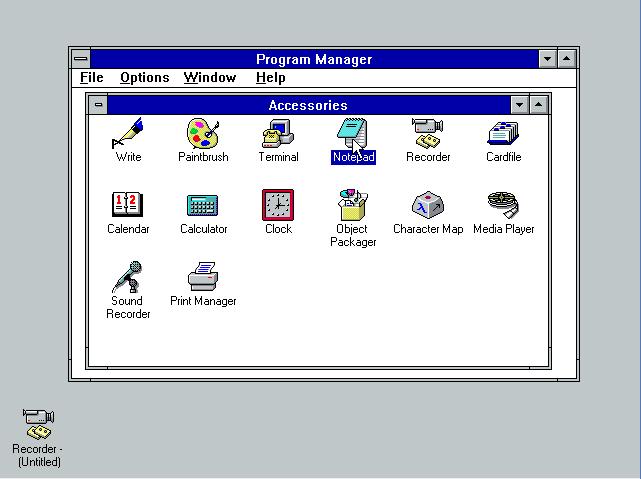Select the Terminal icon
This screenshot has width=641, height=479.
click(x=278, y=133)
